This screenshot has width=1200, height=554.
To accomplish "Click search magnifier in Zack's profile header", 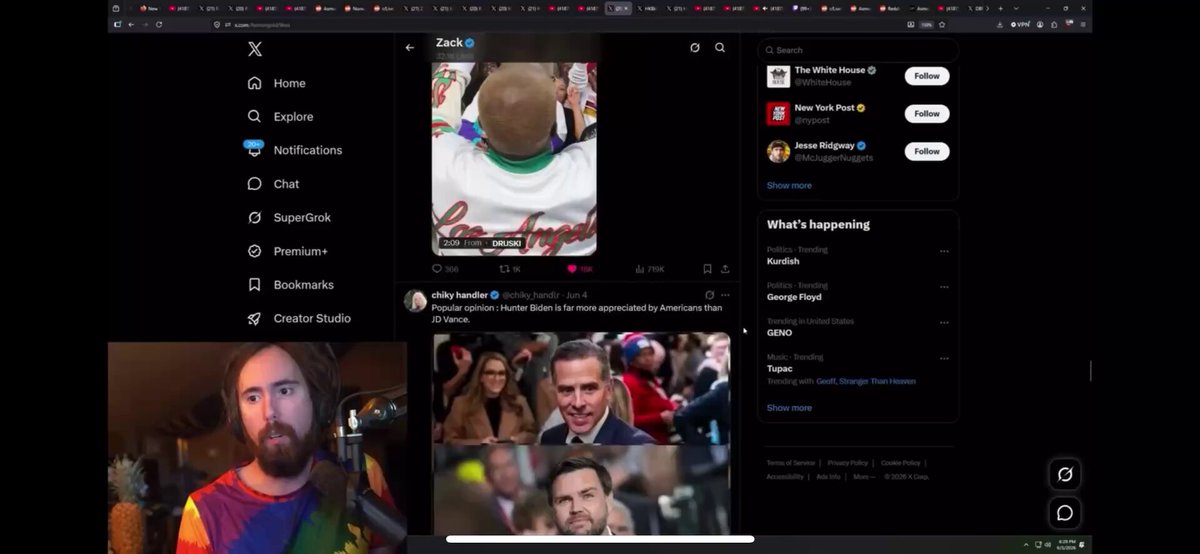I will (x=720, y=47).
